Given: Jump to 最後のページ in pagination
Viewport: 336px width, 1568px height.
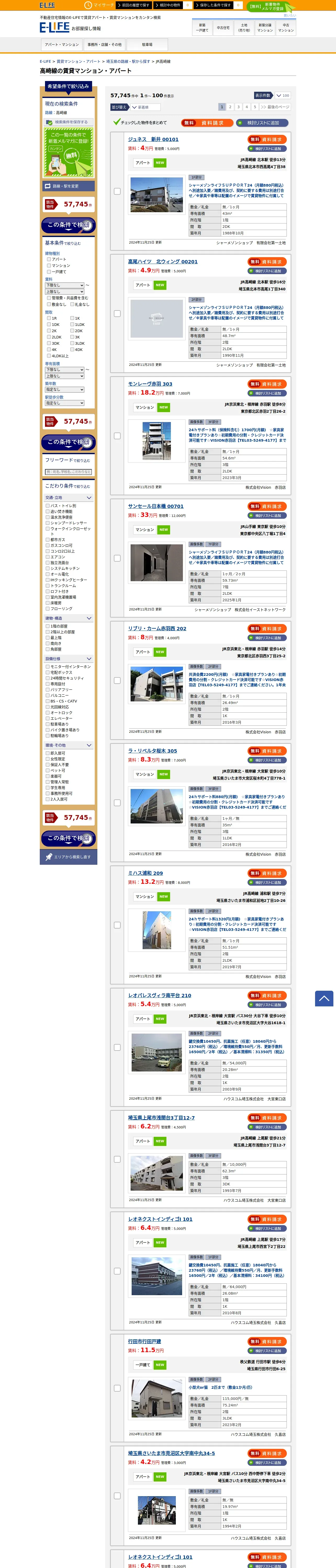Looking at the screenshot, I should [275, 107].
